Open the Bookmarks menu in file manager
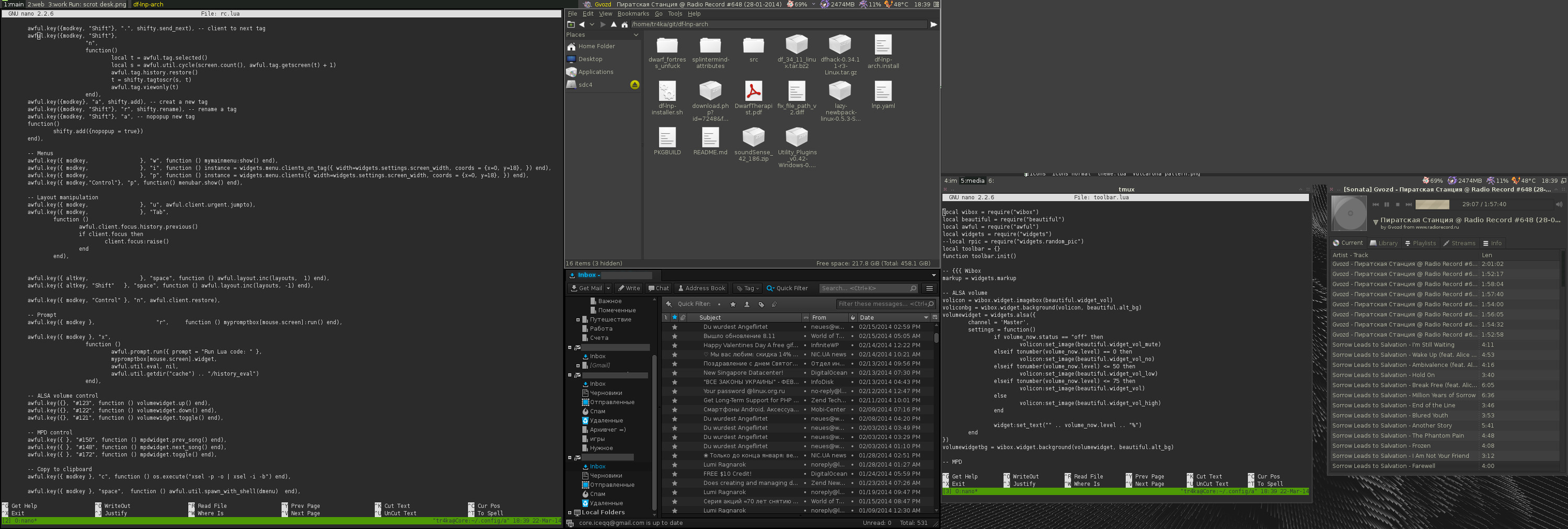This screenshot has width=1568, height=529. pos(633,14)
